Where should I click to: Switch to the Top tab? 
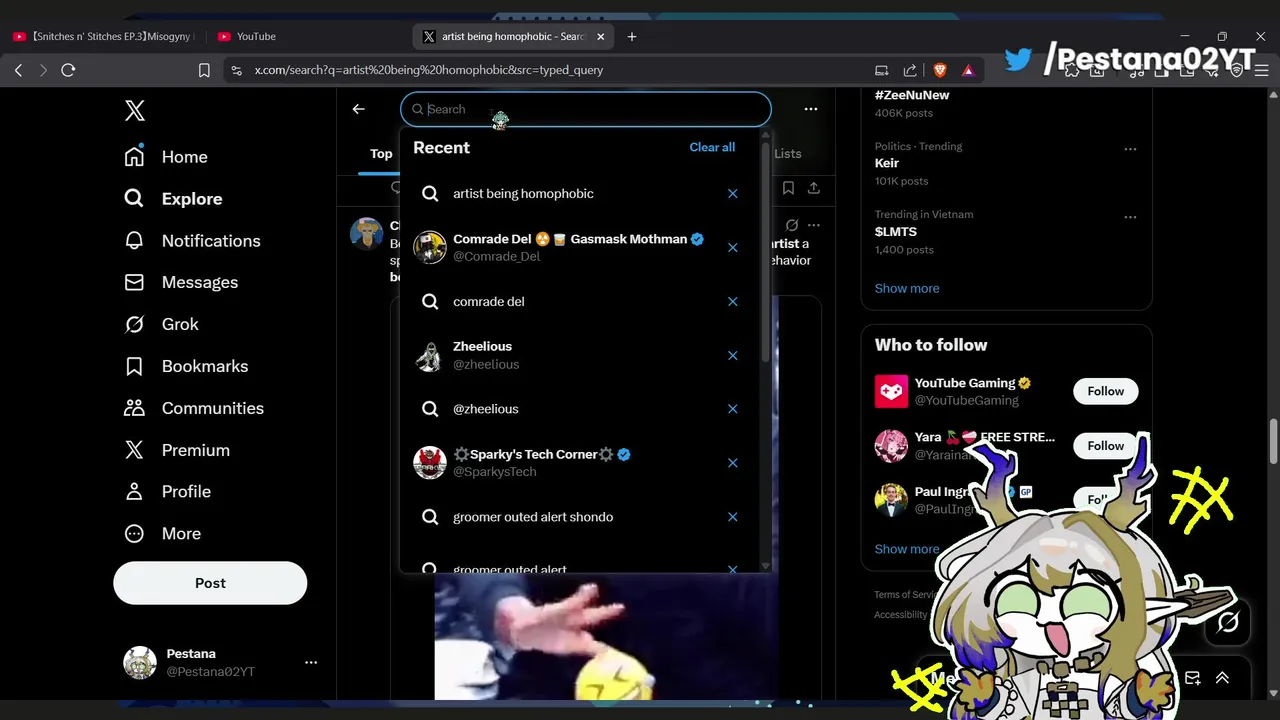pyautogui.click(x=381, y=154)
